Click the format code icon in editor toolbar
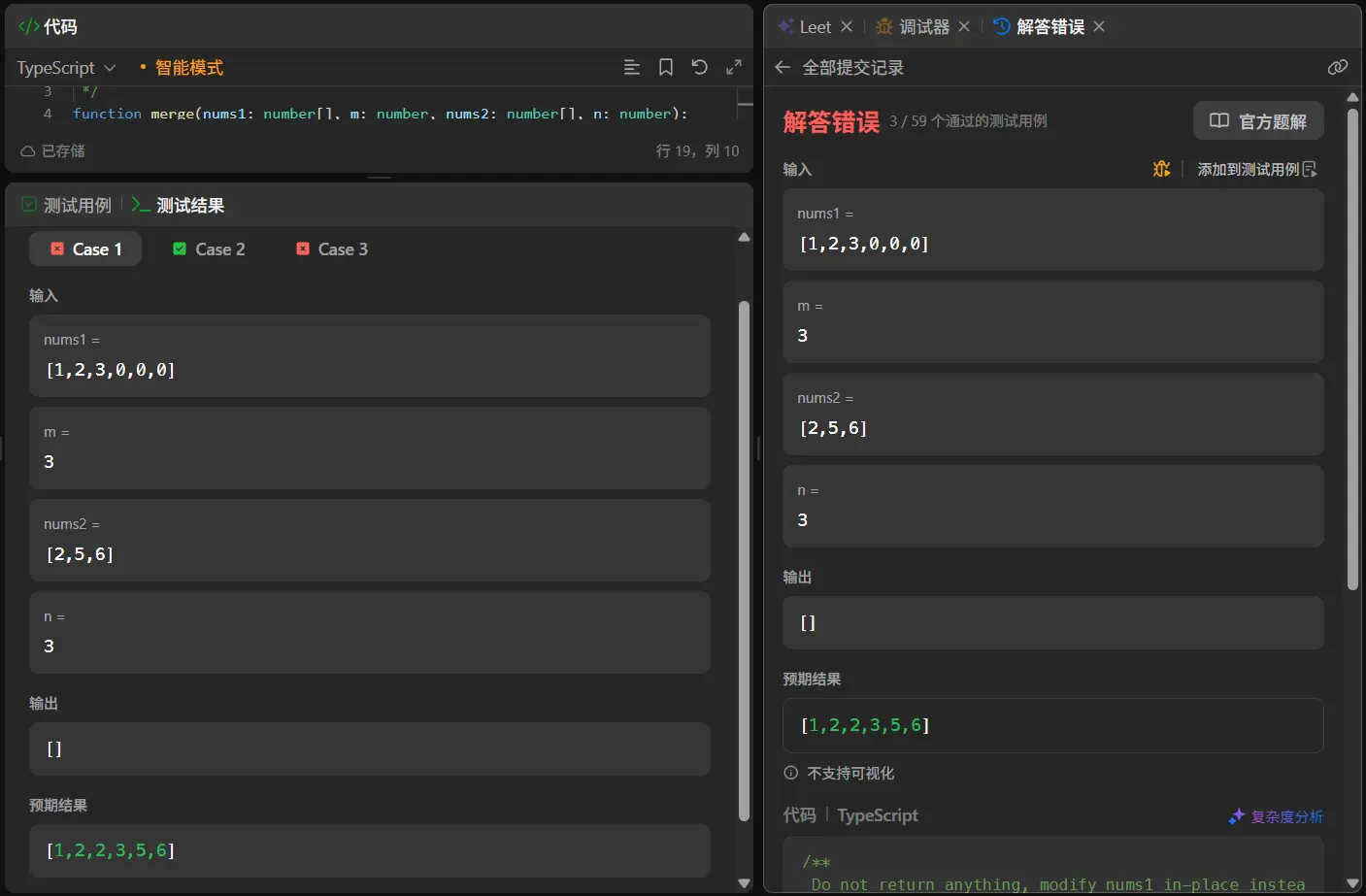This screenshot has height=896, width=1366. (631, 67)
